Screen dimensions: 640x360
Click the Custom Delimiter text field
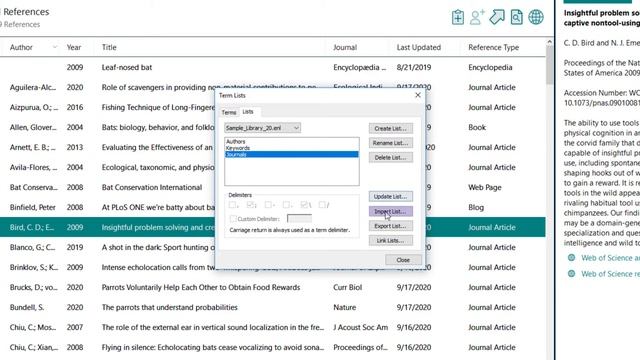click(299, 219)
